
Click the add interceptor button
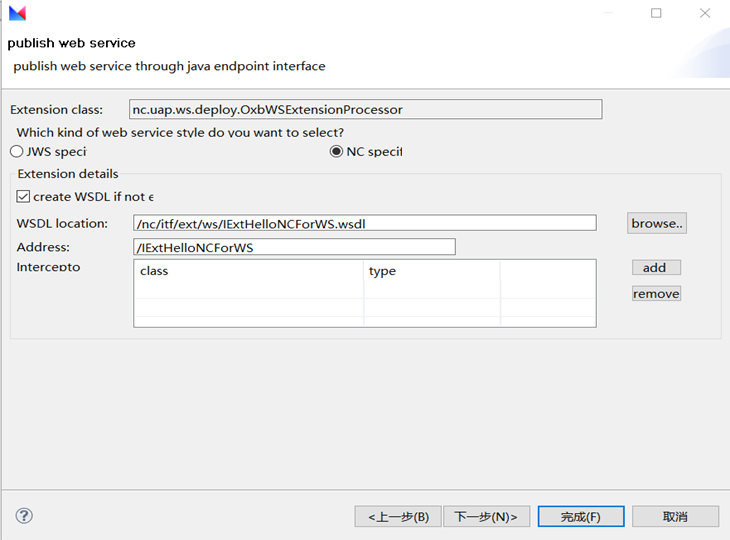(656, 268)
